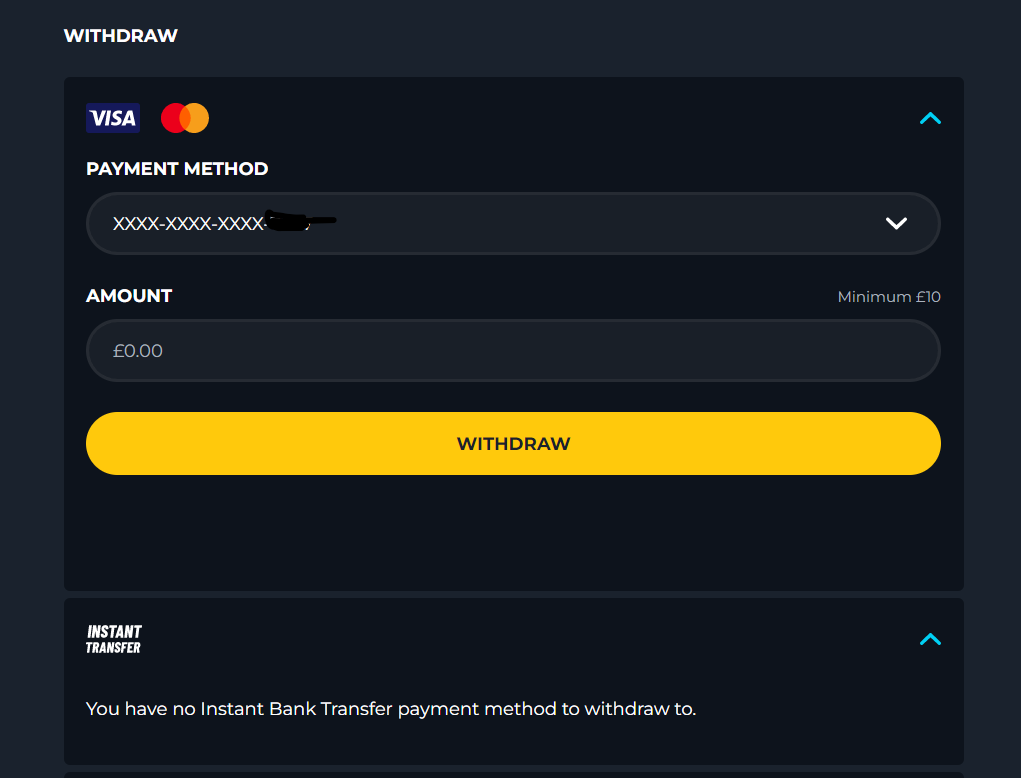This screenshot has width=1021, height=778.
Task: Click the Visa card logo
Action: click(113, 118)
